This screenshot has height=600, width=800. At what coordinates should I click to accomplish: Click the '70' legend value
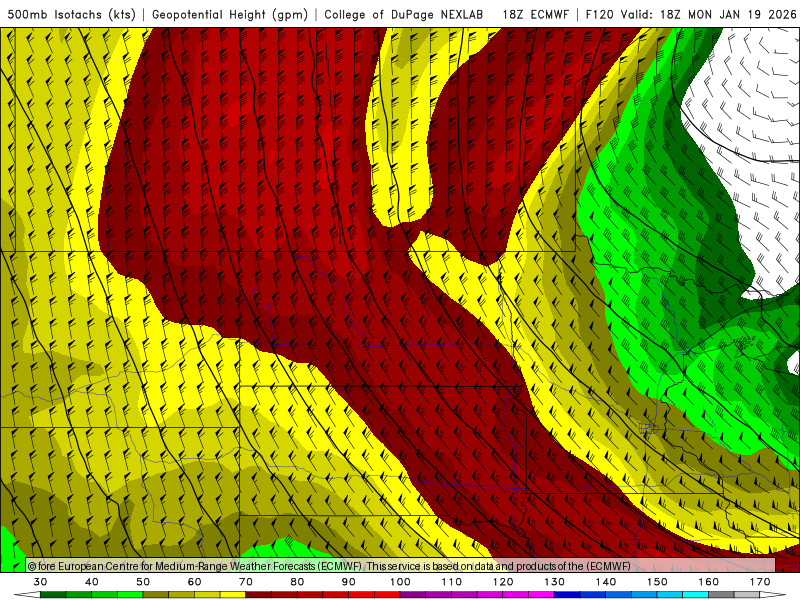coord(246,582)
